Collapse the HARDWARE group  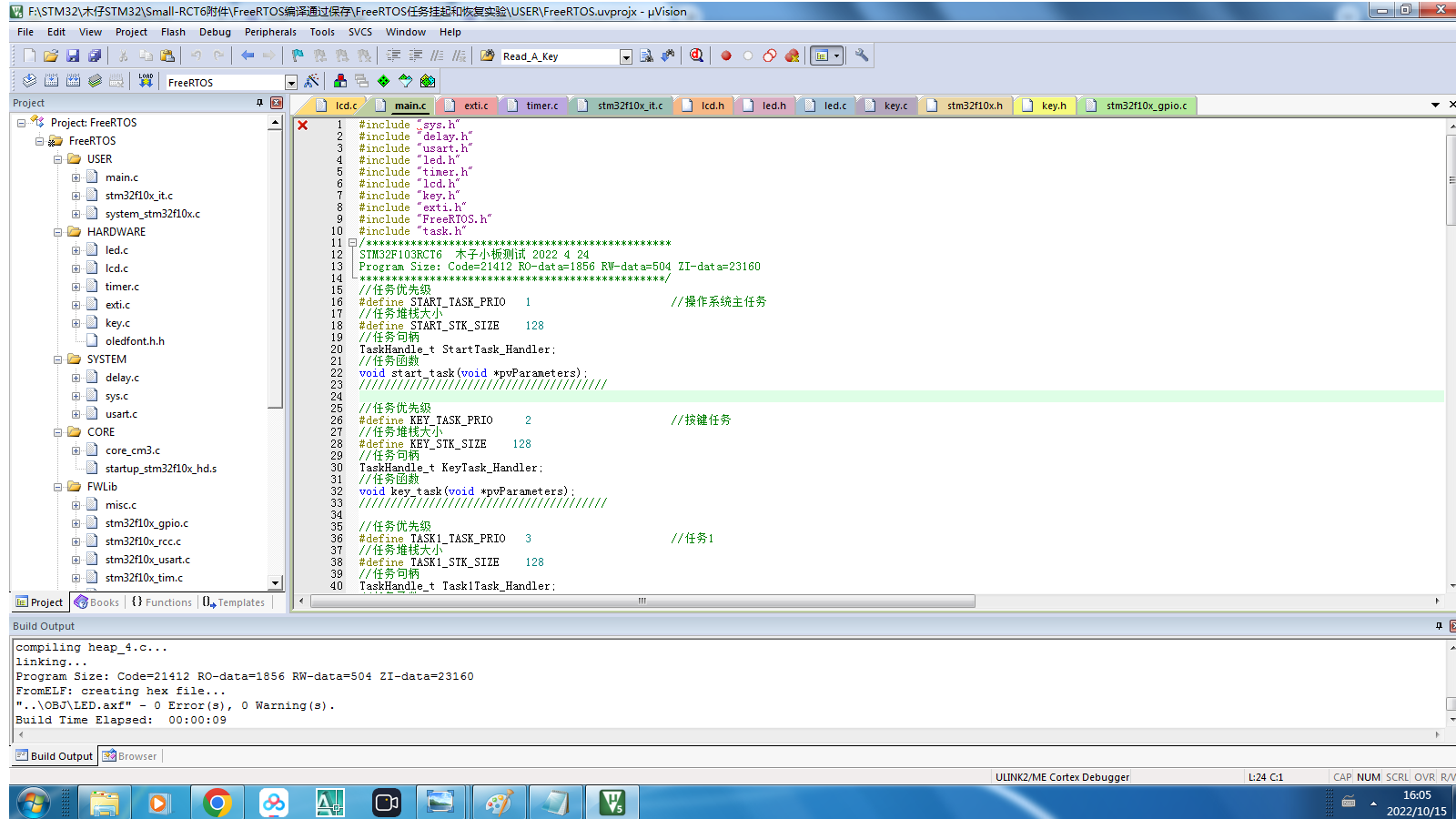(58, 232)
